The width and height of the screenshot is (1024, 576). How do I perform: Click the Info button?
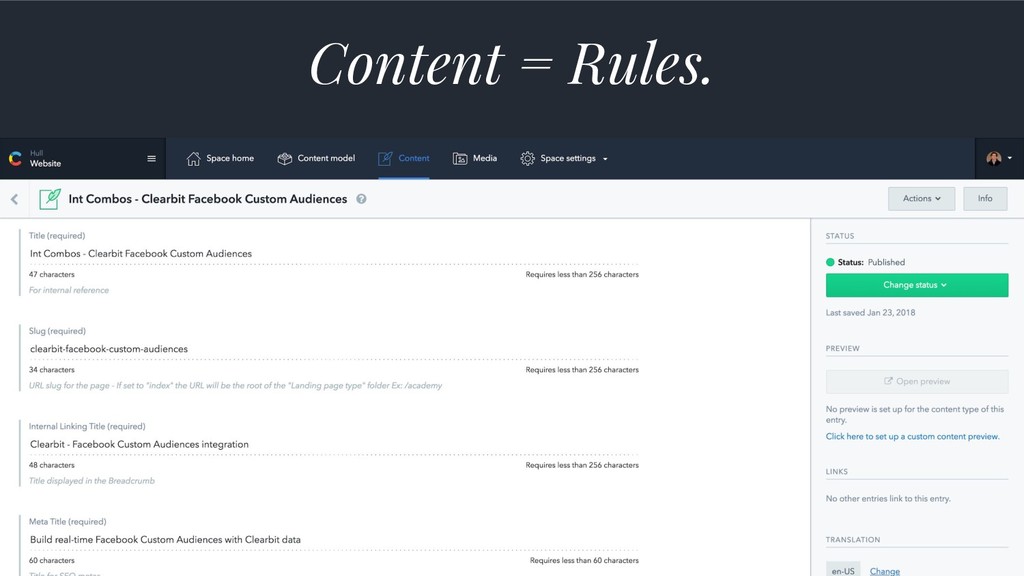(985, 199)
